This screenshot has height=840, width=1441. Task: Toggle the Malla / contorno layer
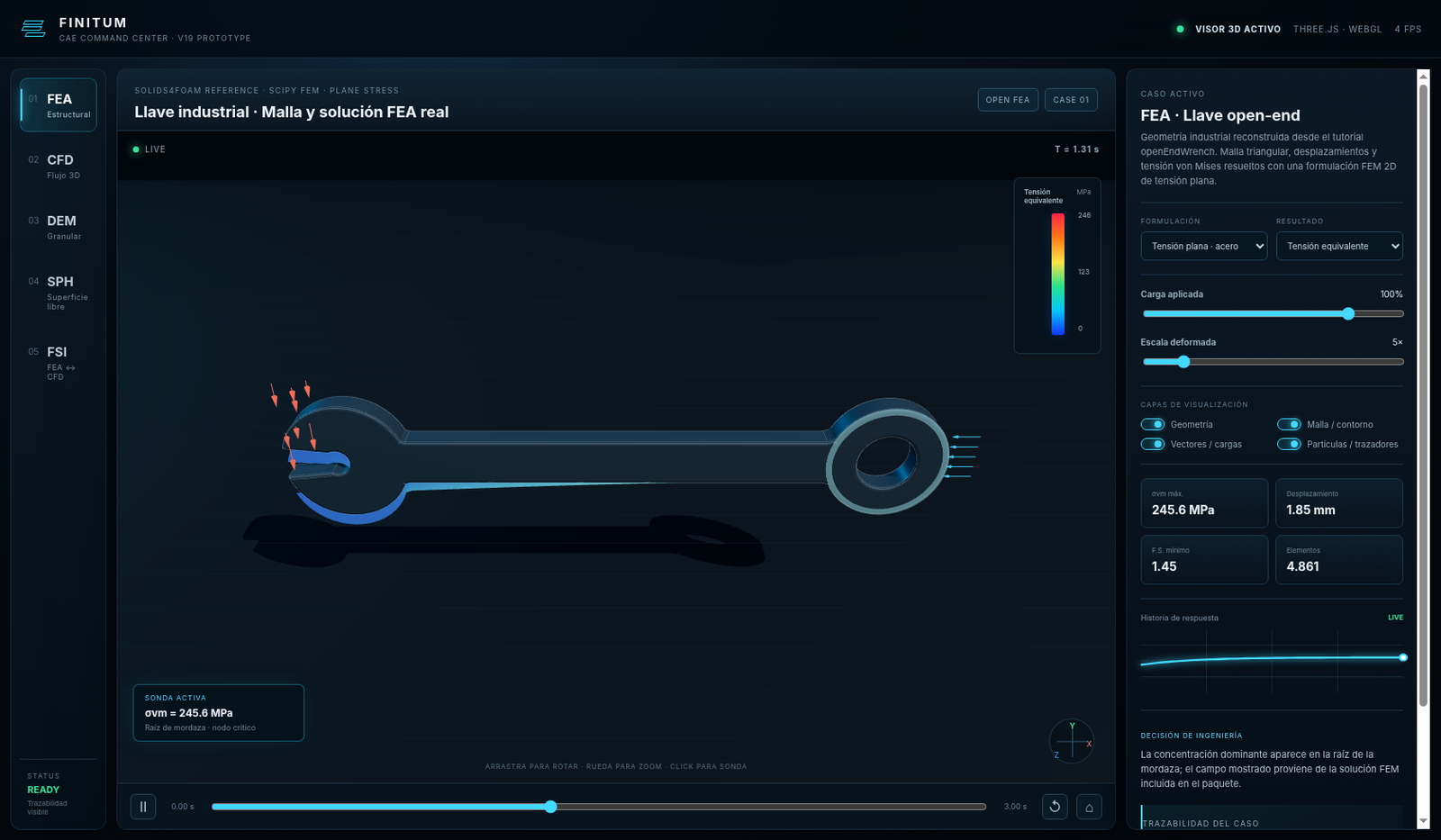tap(1290, 424)
